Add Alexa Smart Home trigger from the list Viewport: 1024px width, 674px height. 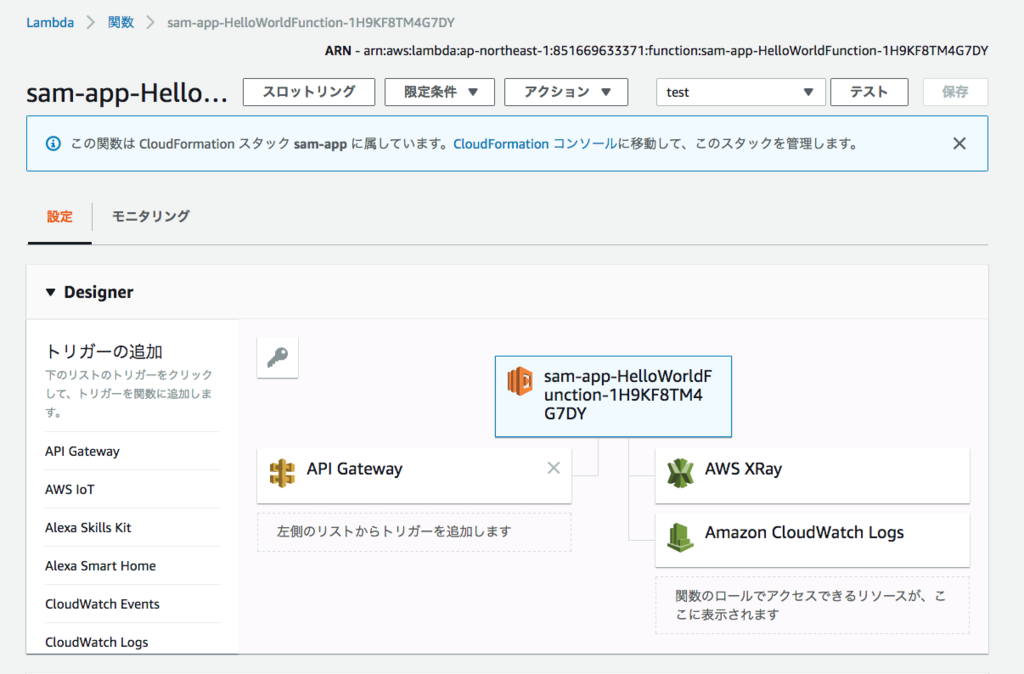pos(101,566)
